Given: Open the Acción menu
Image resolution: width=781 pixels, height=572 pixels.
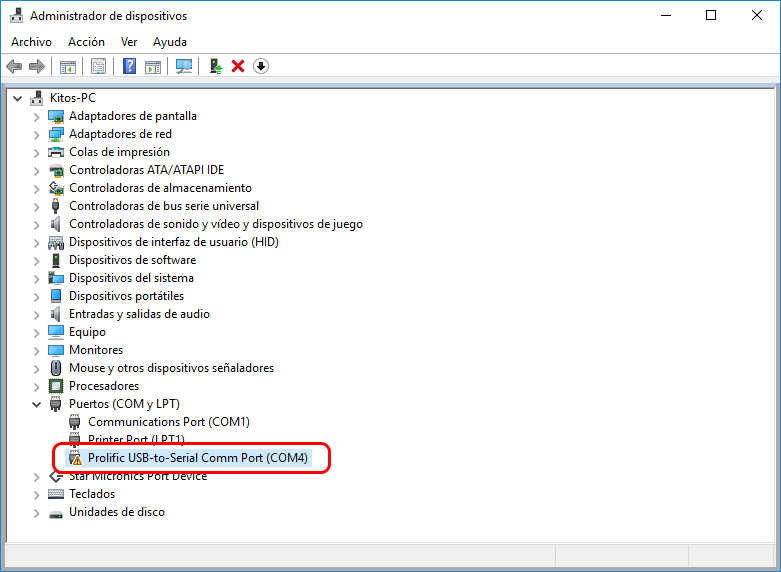Looking at the screenshot, I should (x=87, y=42).
